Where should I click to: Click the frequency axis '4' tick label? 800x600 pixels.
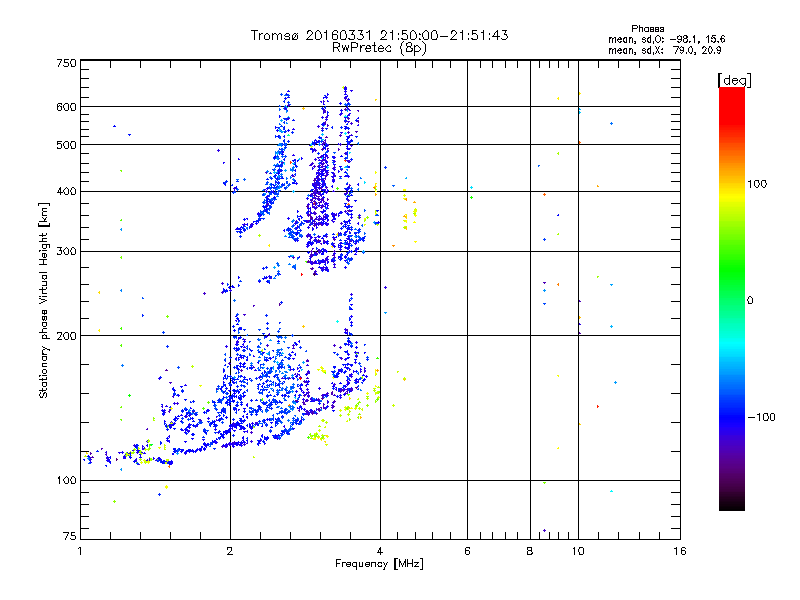380,551
